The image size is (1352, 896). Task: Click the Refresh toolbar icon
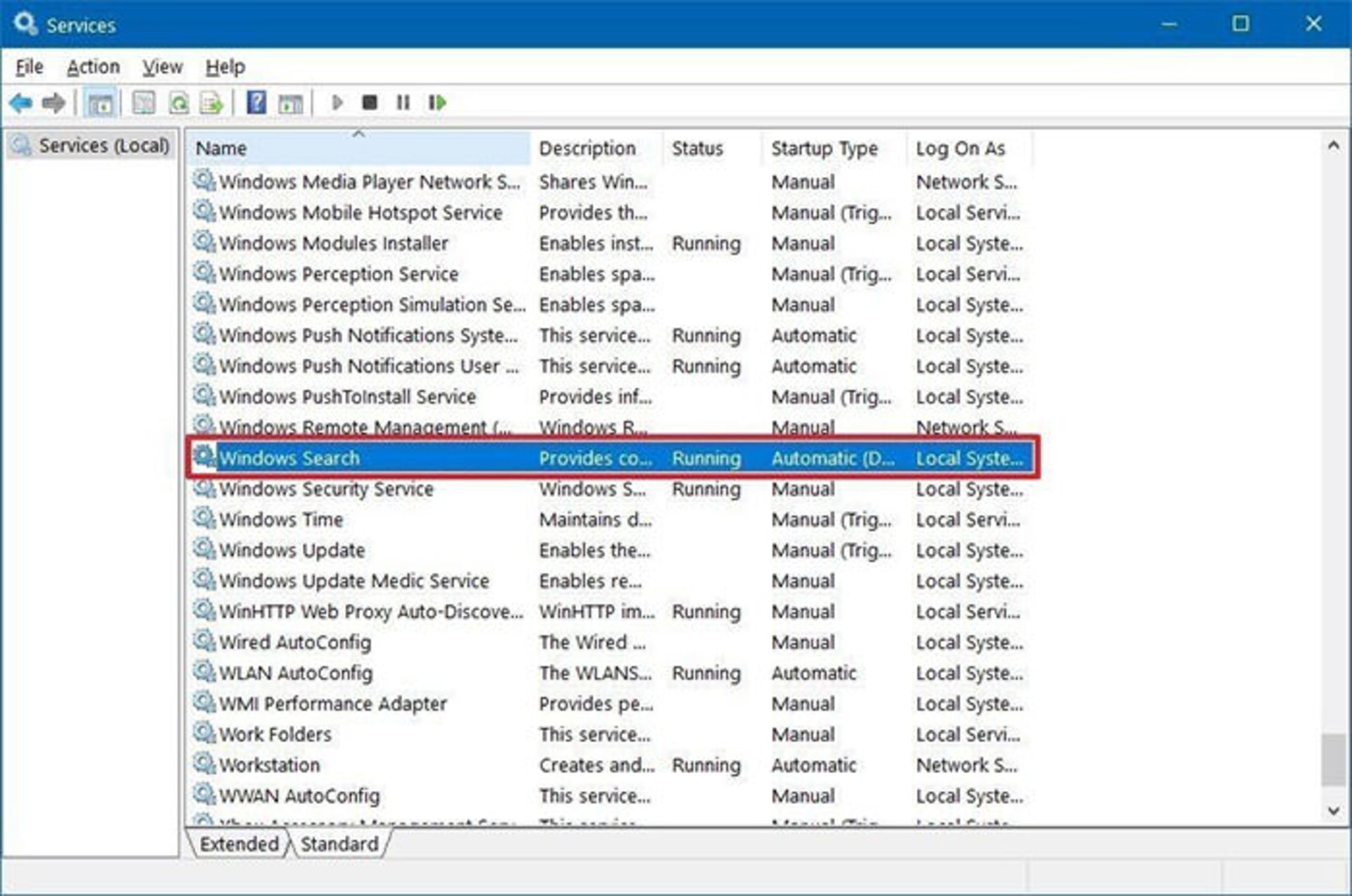pos(179,103)
